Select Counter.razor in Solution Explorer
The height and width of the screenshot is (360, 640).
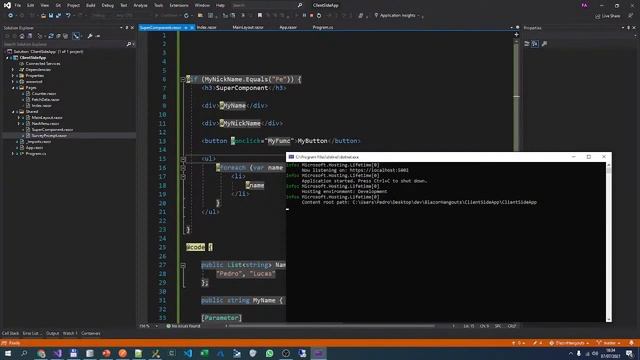(x=44, y=93)
